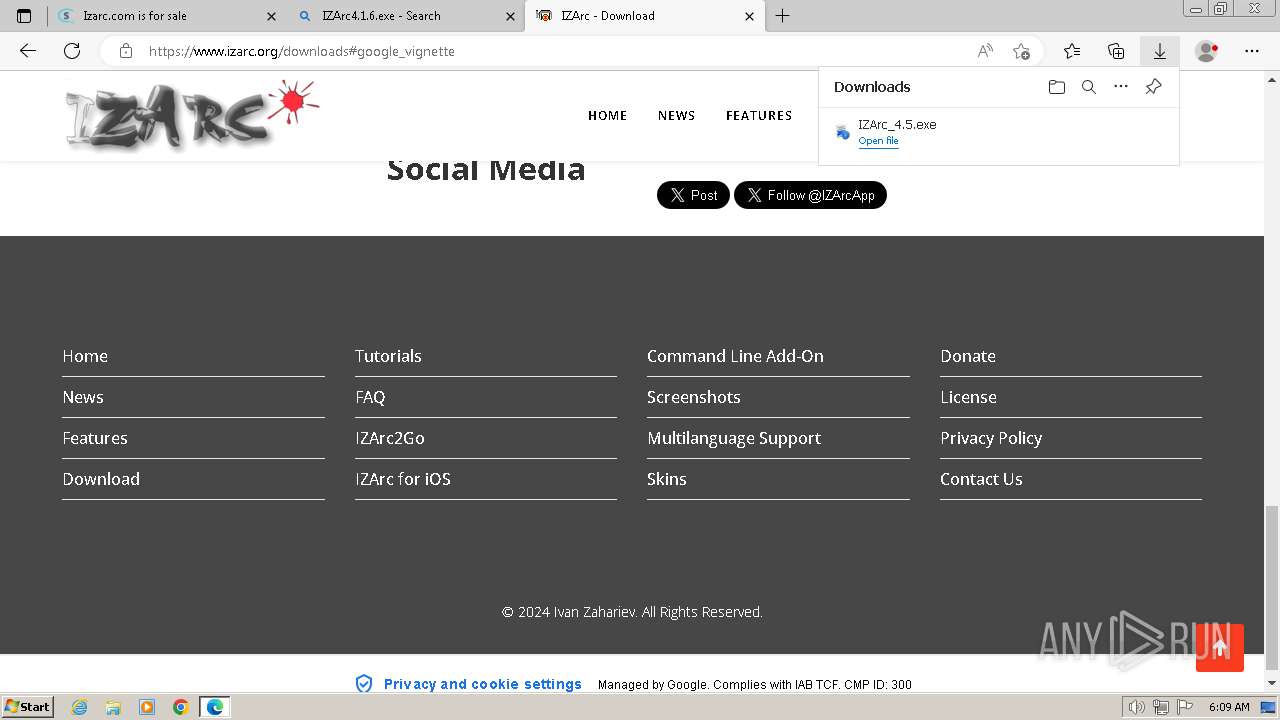Open the Screenshots footer link

(x=694, y=397)
